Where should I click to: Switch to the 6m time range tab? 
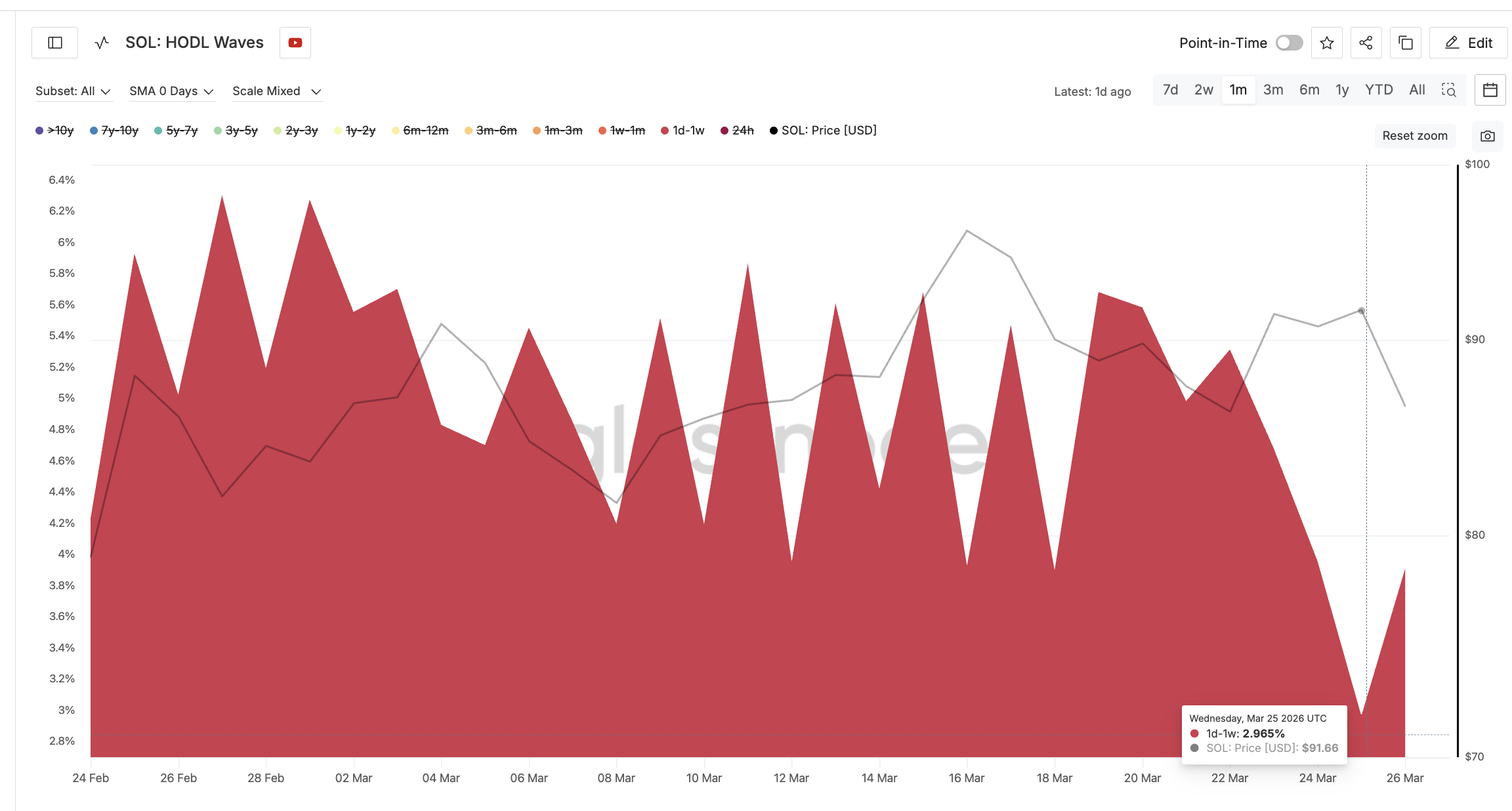1309,89
